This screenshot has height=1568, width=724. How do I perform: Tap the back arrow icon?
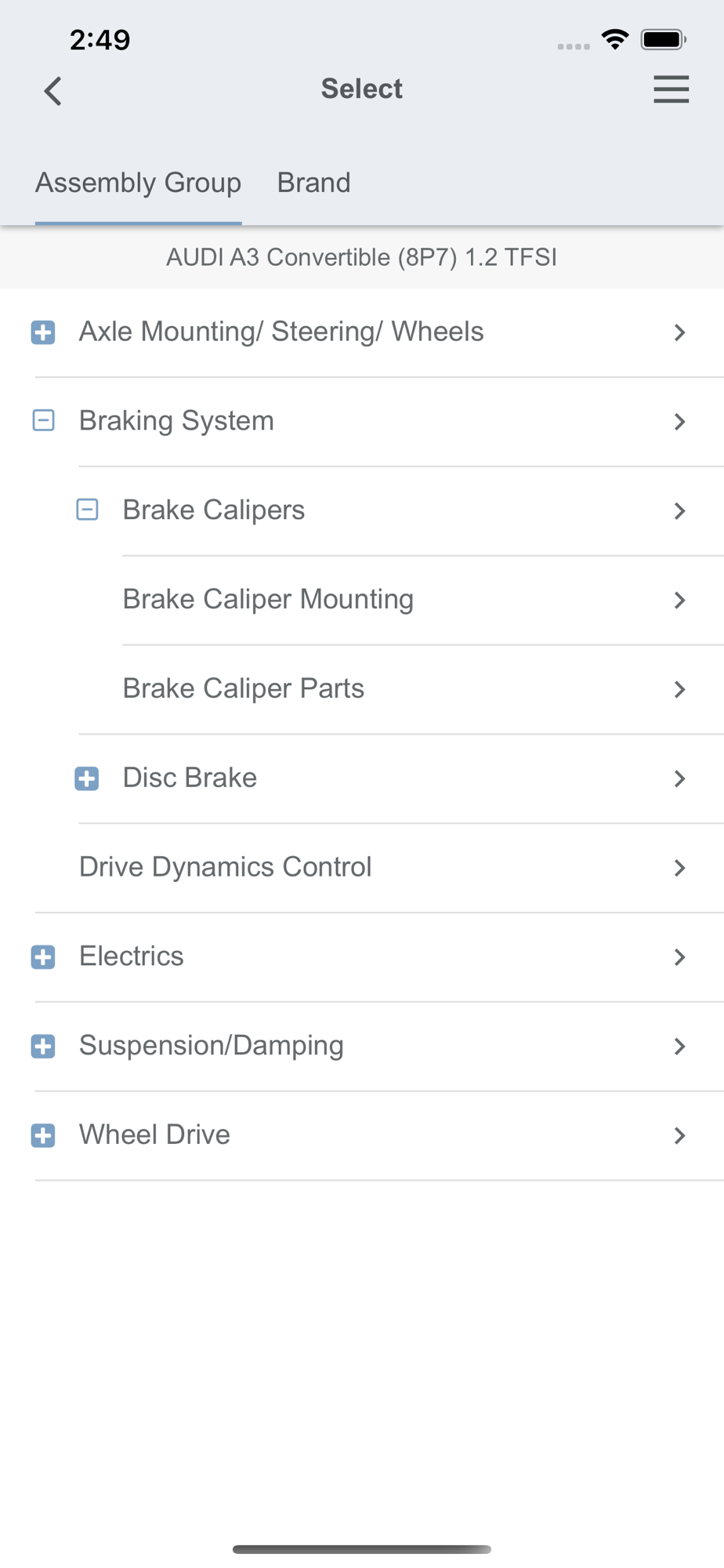click(x=52, y=91)
